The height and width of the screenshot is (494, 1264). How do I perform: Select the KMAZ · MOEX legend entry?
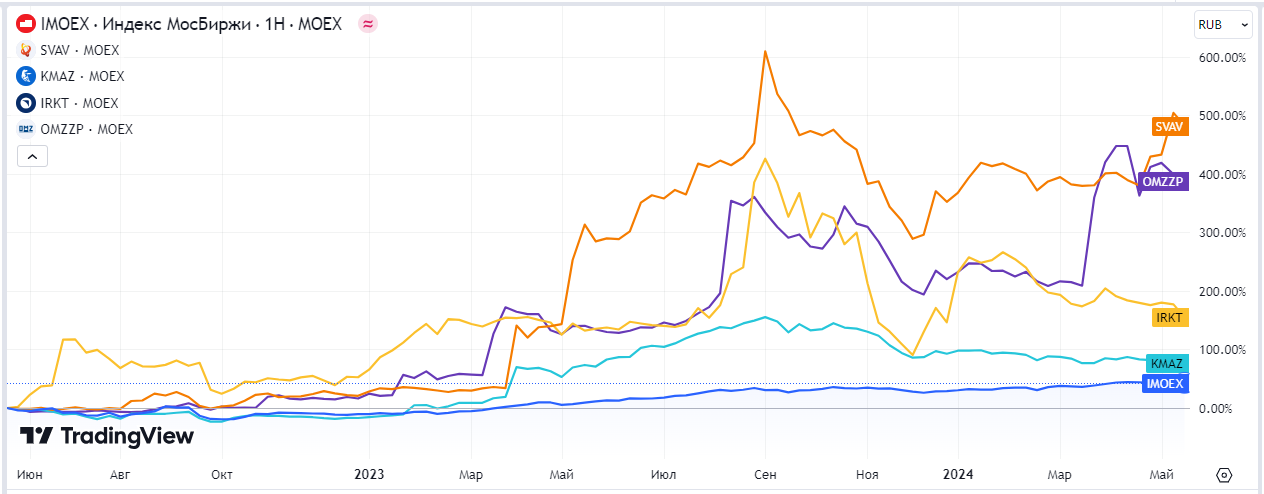click(83, 76)
